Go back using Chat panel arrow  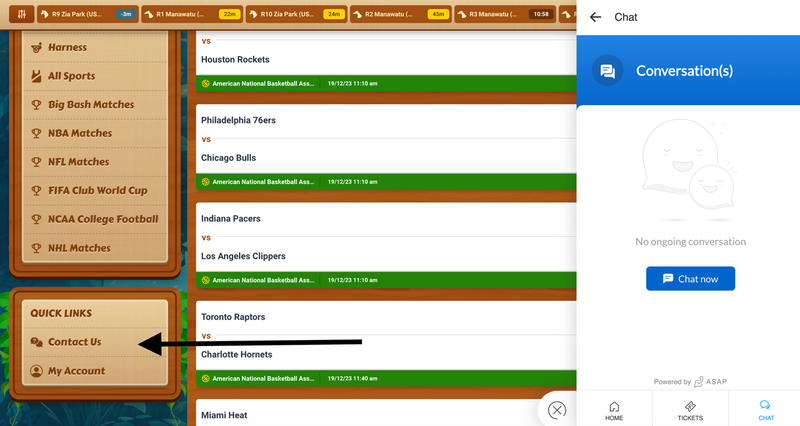[595, 17]
